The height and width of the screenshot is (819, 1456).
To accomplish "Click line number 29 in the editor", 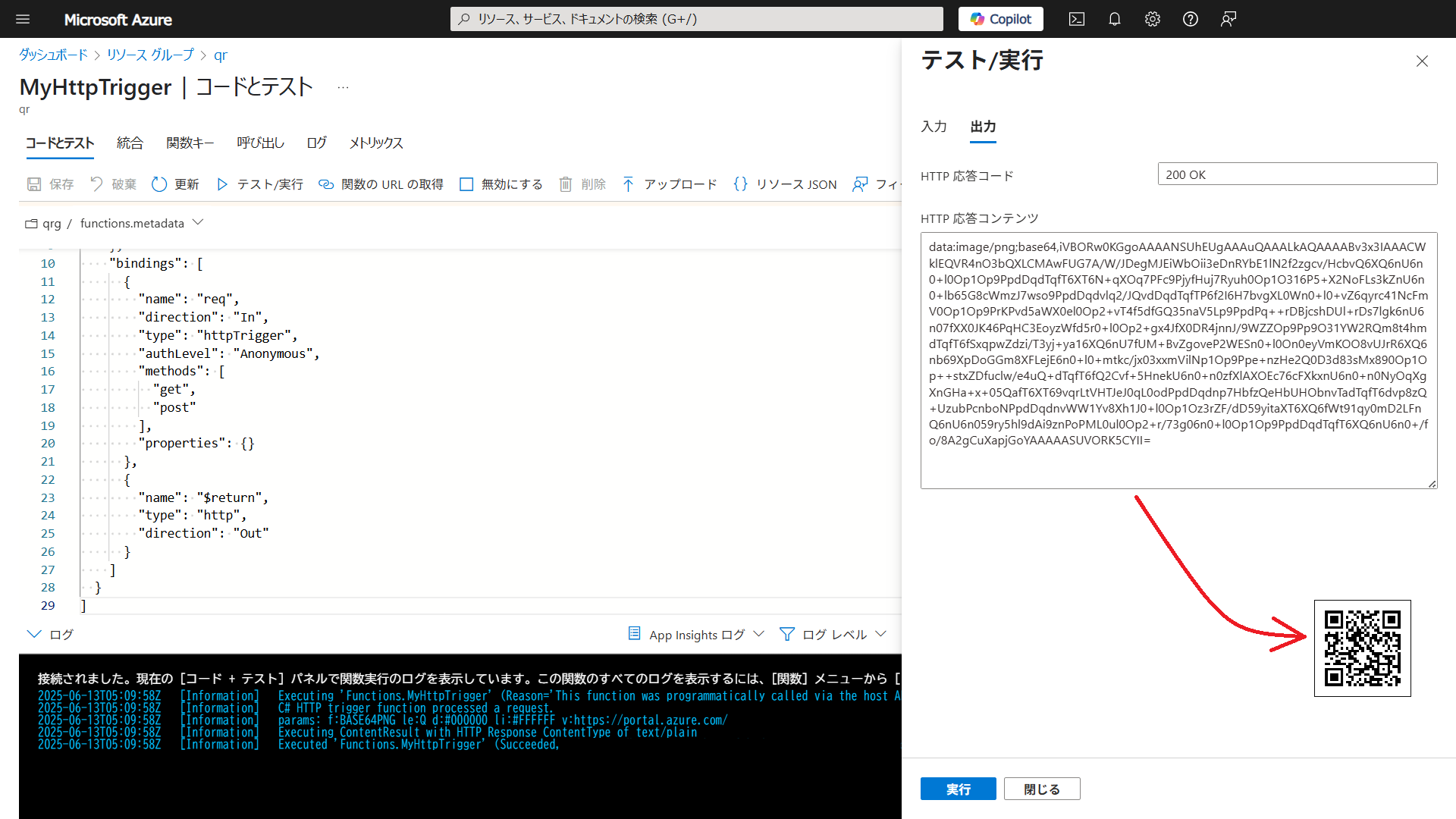I will pyautogui.click(x=48, y=605).
